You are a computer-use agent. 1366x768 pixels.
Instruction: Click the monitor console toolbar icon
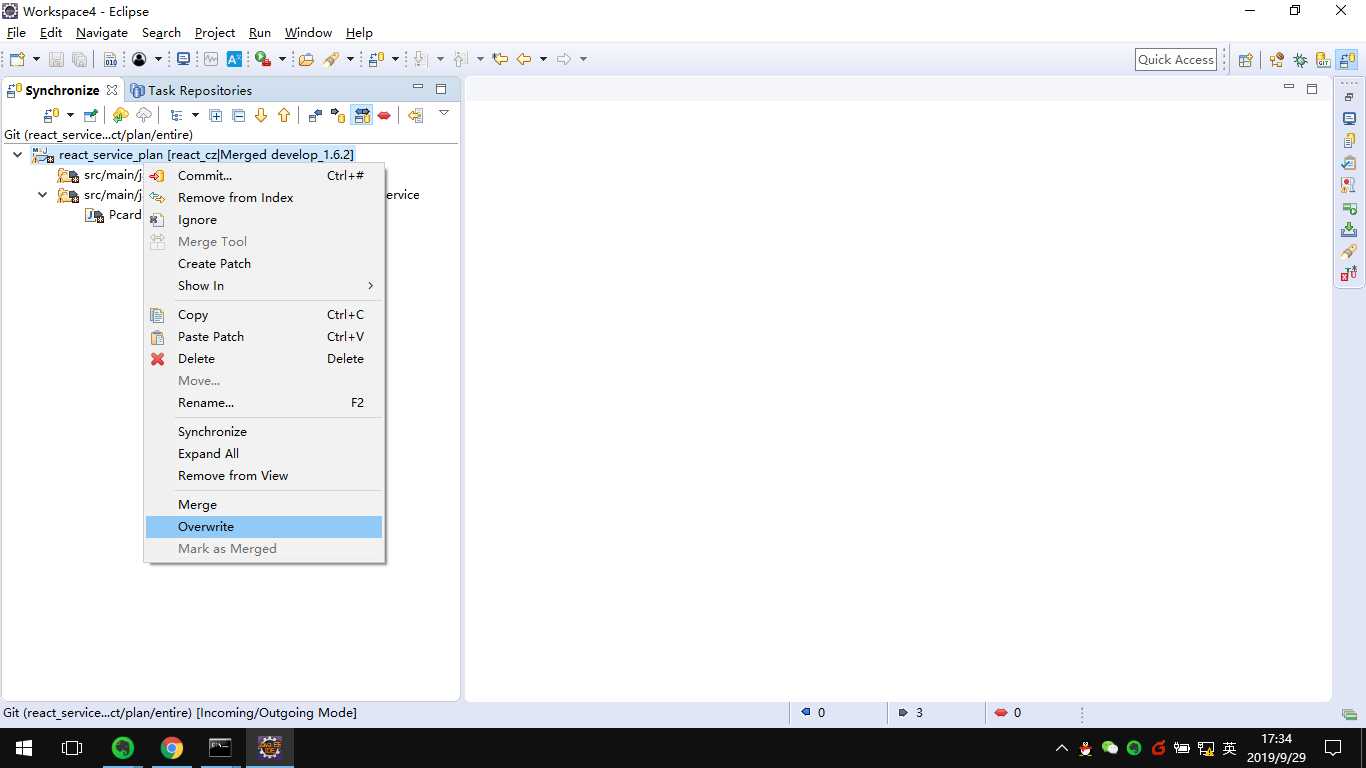pos(183,59)
